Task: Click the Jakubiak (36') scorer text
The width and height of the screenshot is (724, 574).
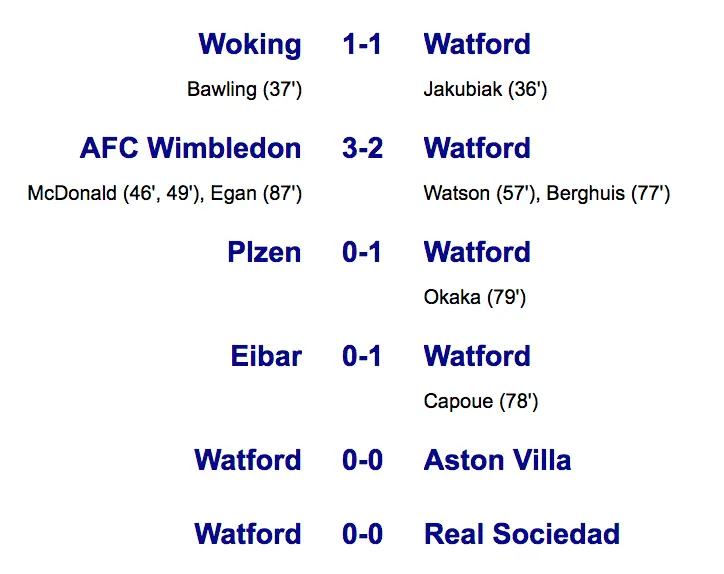Action: point(485,90)
